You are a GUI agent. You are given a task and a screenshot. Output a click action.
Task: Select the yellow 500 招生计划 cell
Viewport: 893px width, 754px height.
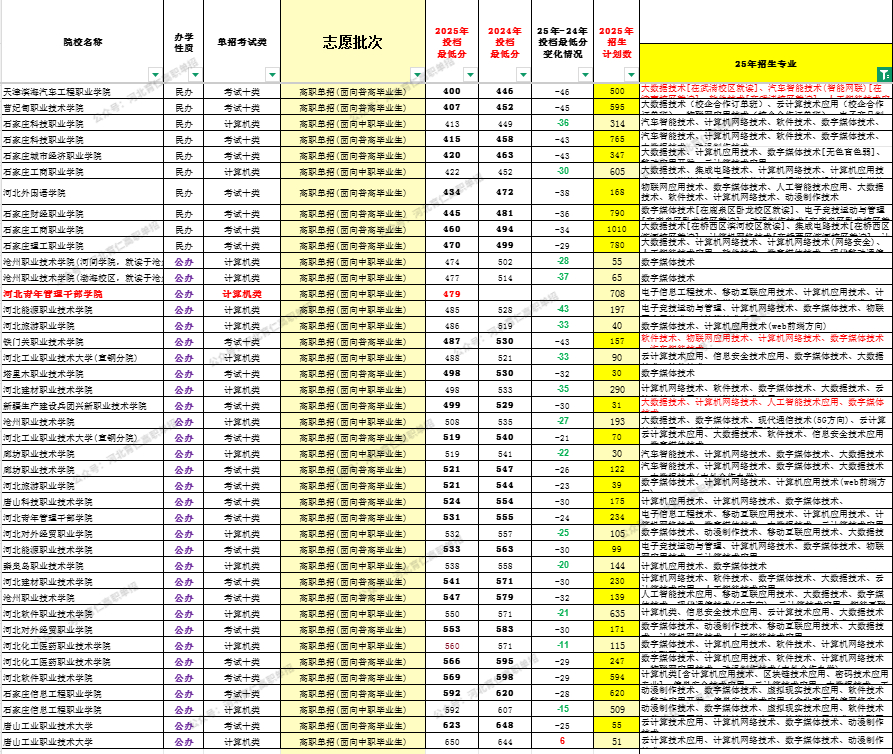(617, 90)
